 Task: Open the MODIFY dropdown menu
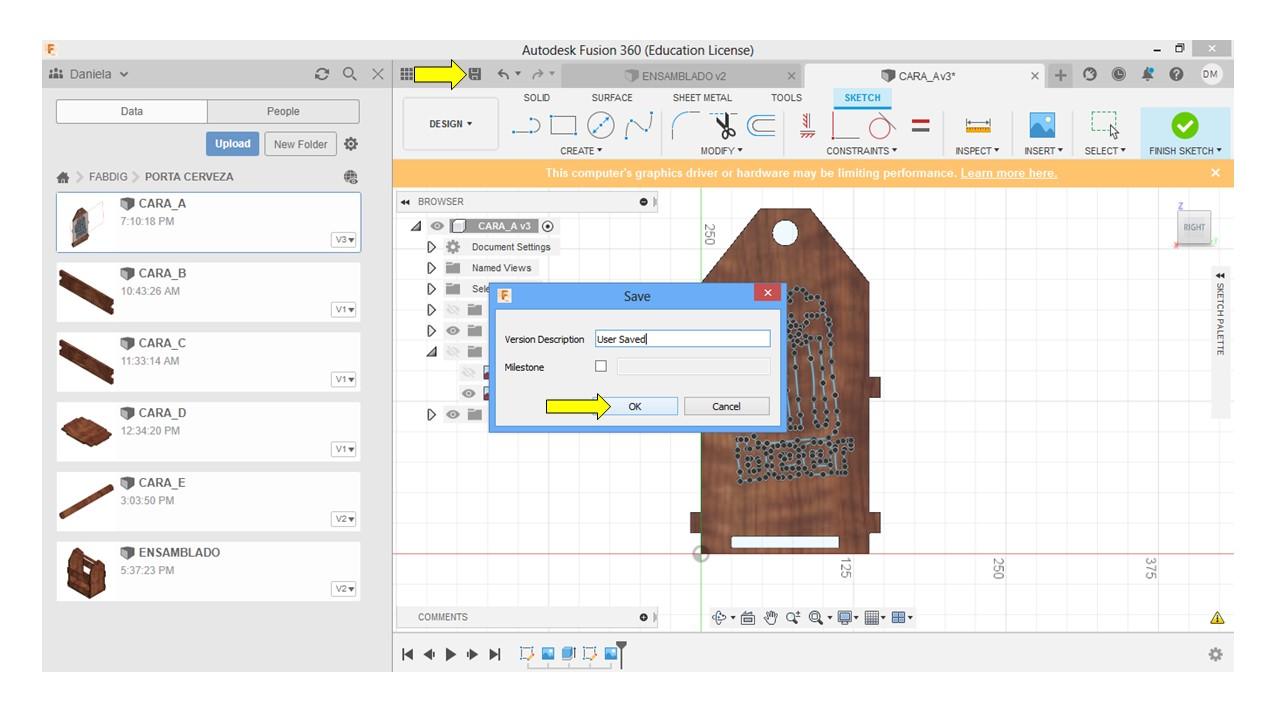pos(721,151)
